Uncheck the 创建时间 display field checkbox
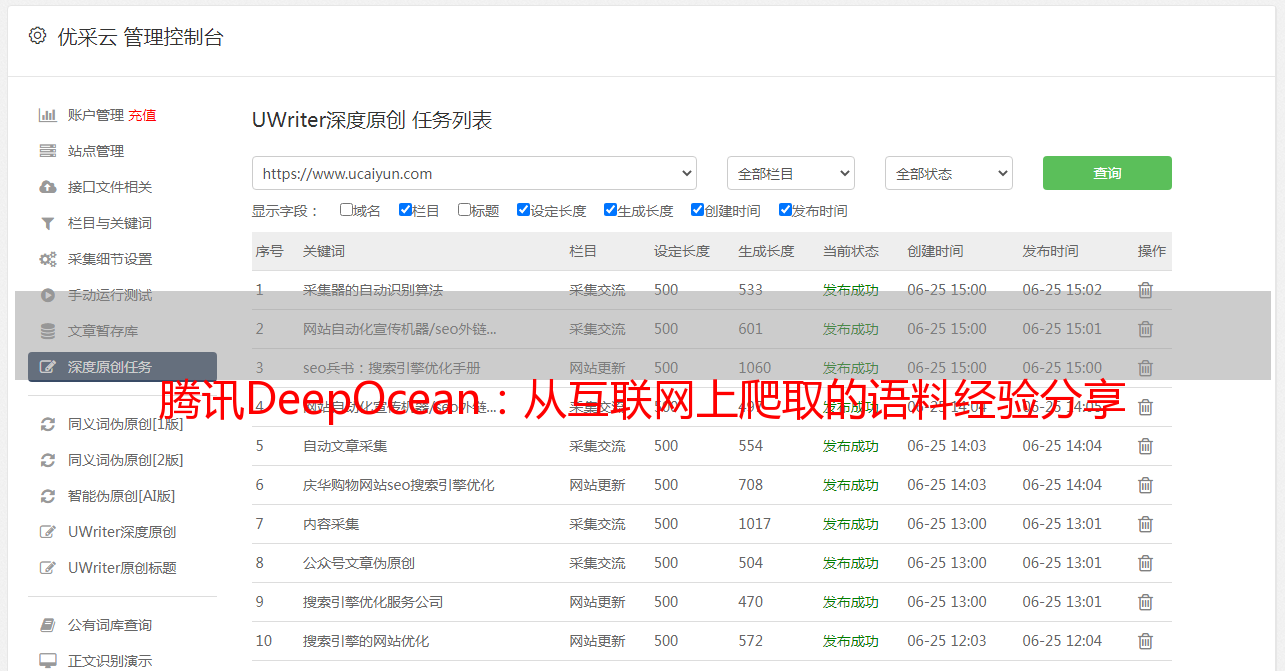1285x671 pixels. click(x=697, y=210)
